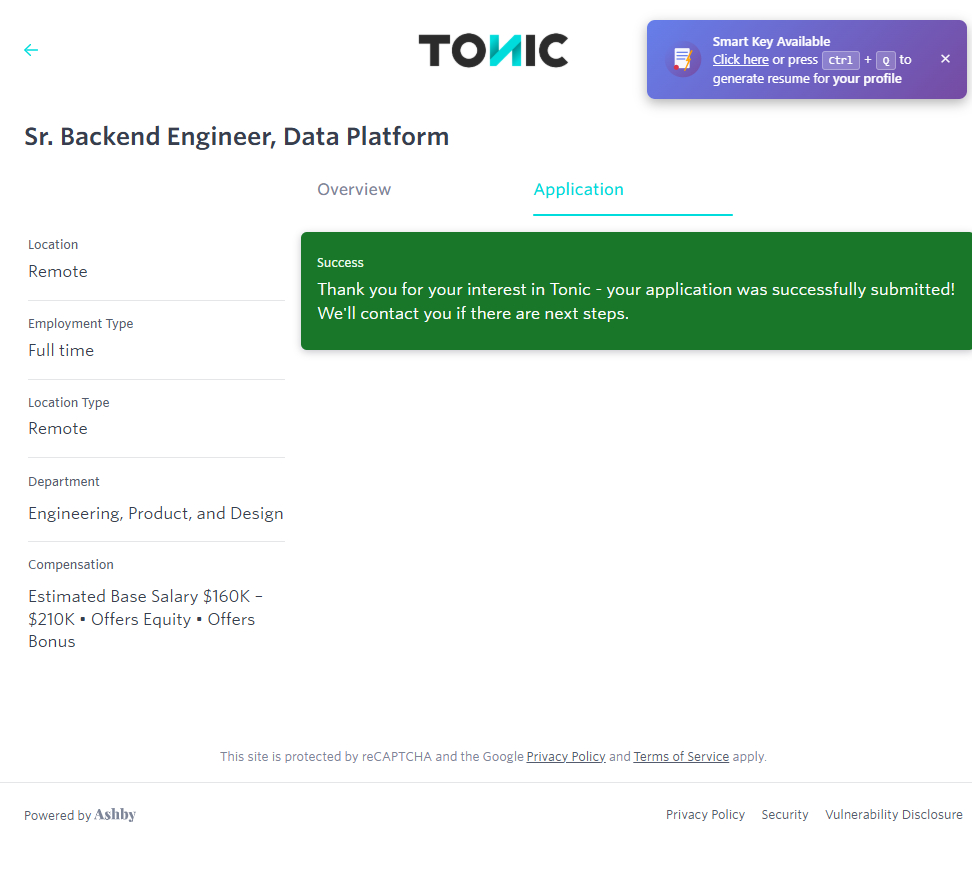Click the Full time employment type value
972x871 pixels.
(x=61, y=351)
